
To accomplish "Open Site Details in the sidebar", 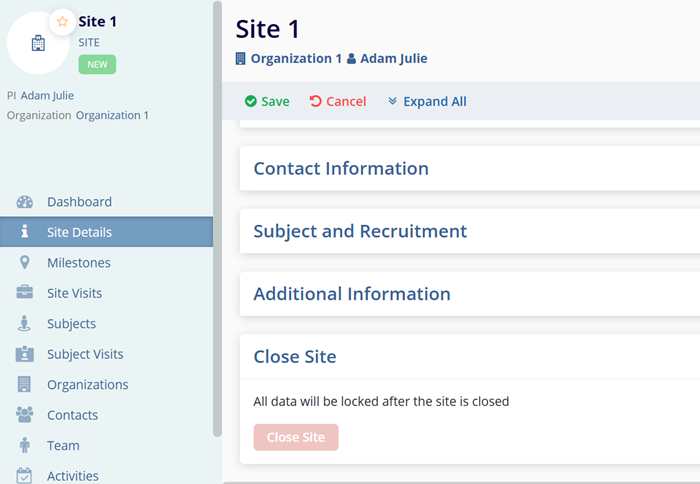I will 80,233.
